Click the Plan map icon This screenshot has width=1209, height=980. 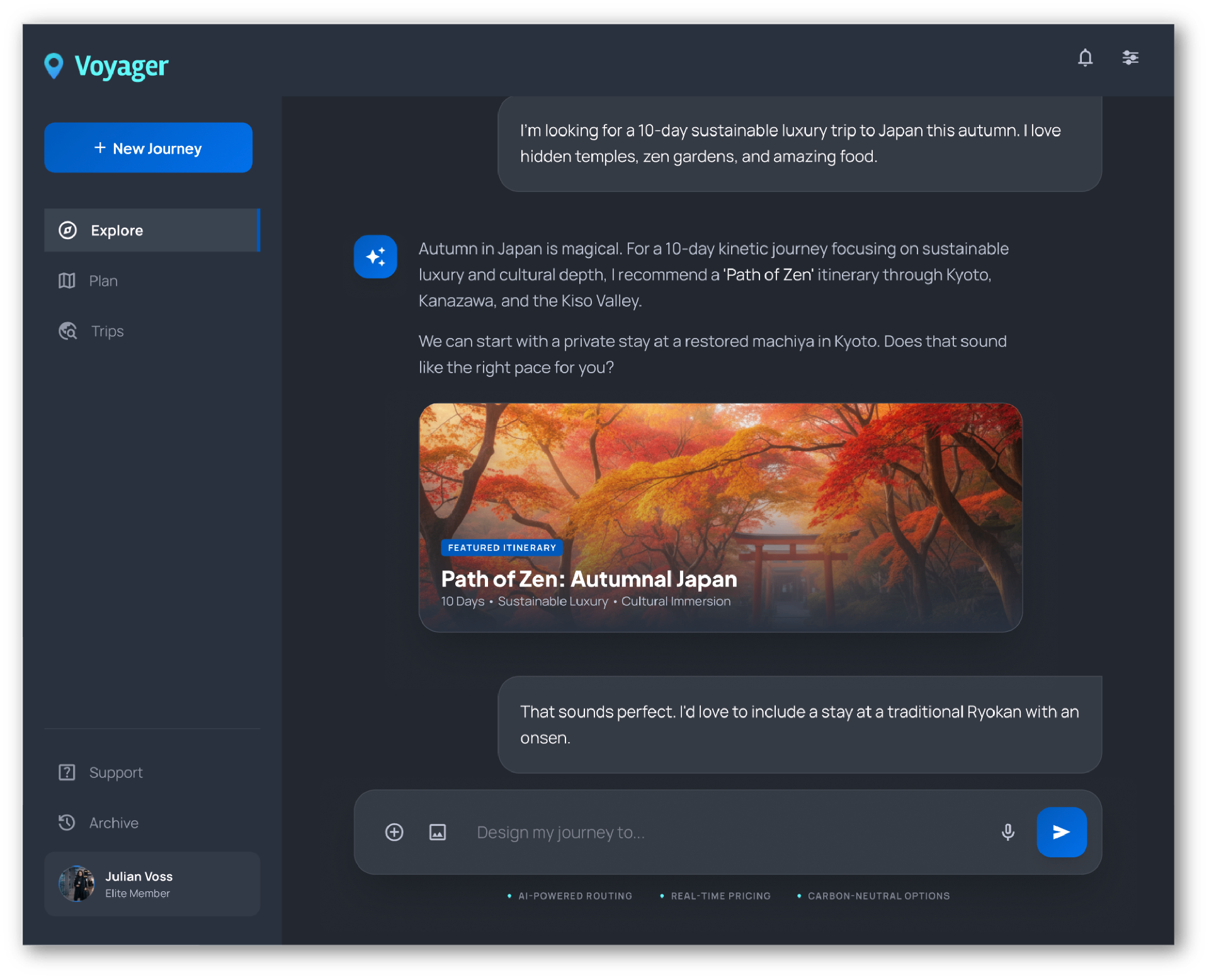(x=67, y=281)
